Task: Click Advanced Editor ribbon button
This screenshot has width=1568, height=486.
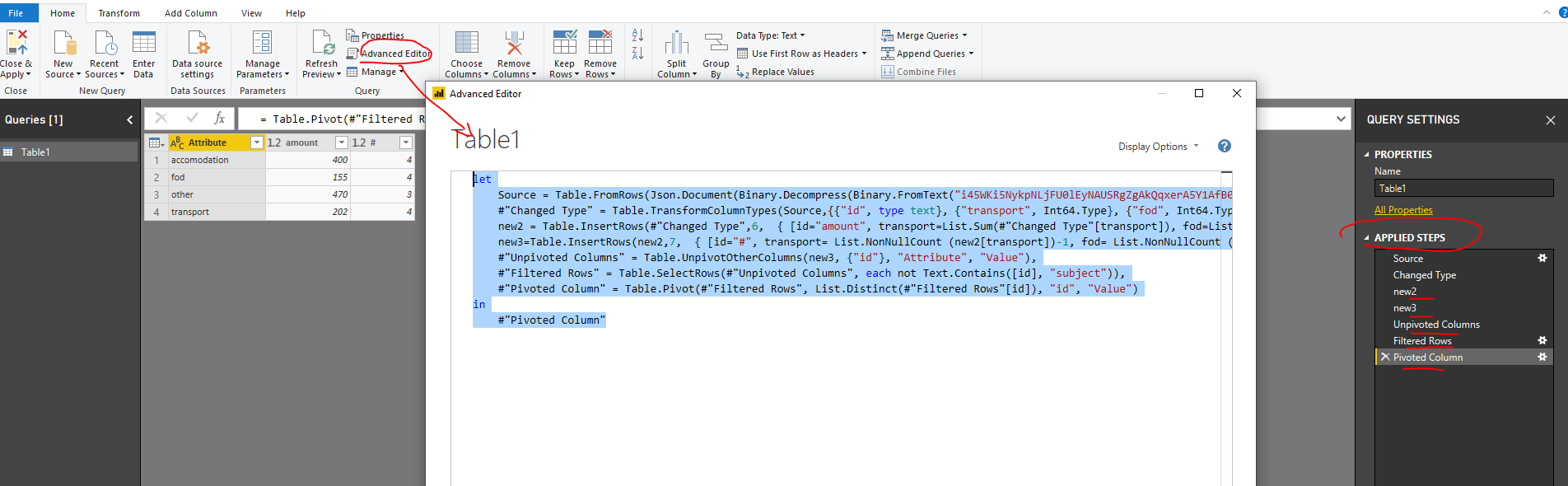Action: coord(389,54)
